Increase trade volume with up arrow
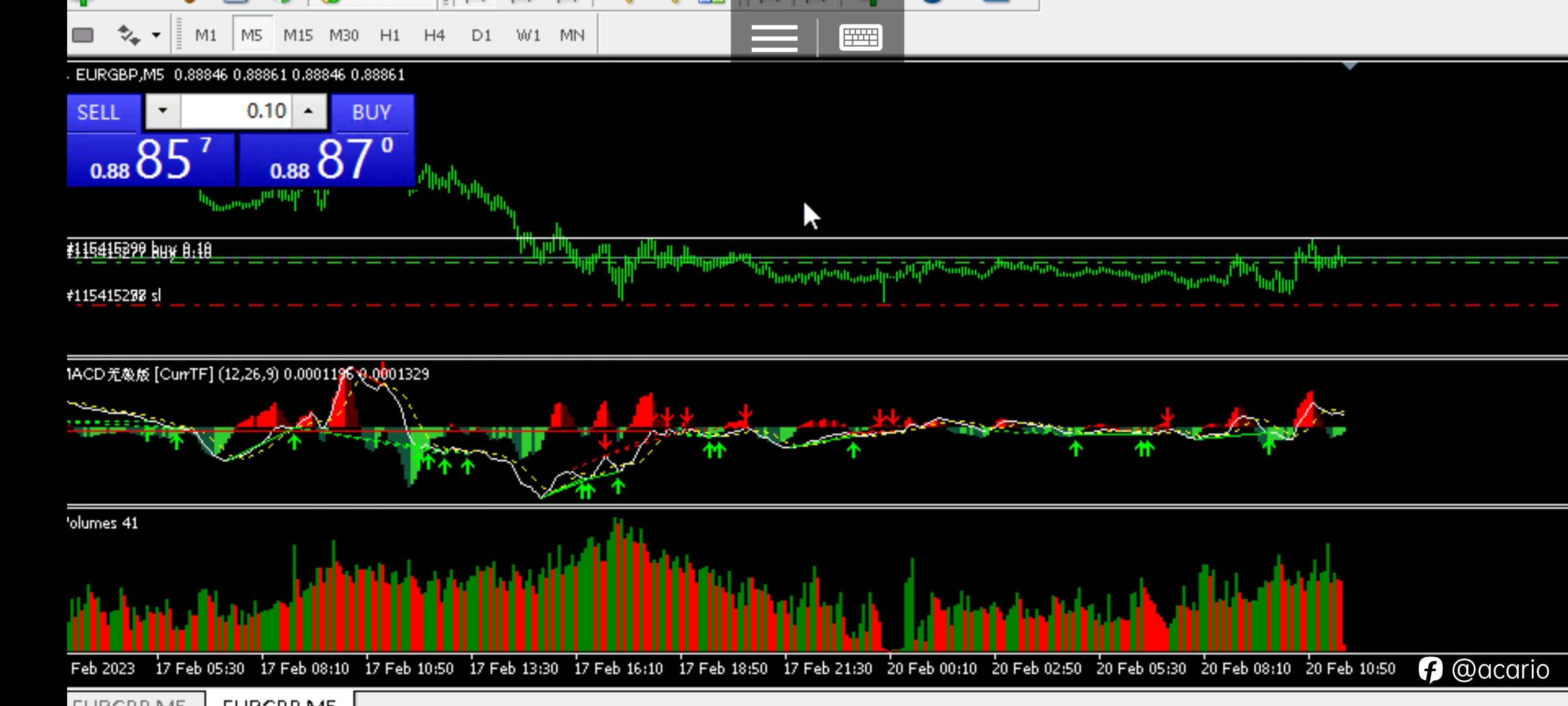This screenshot has height=706, width=1568. [309, 111]
